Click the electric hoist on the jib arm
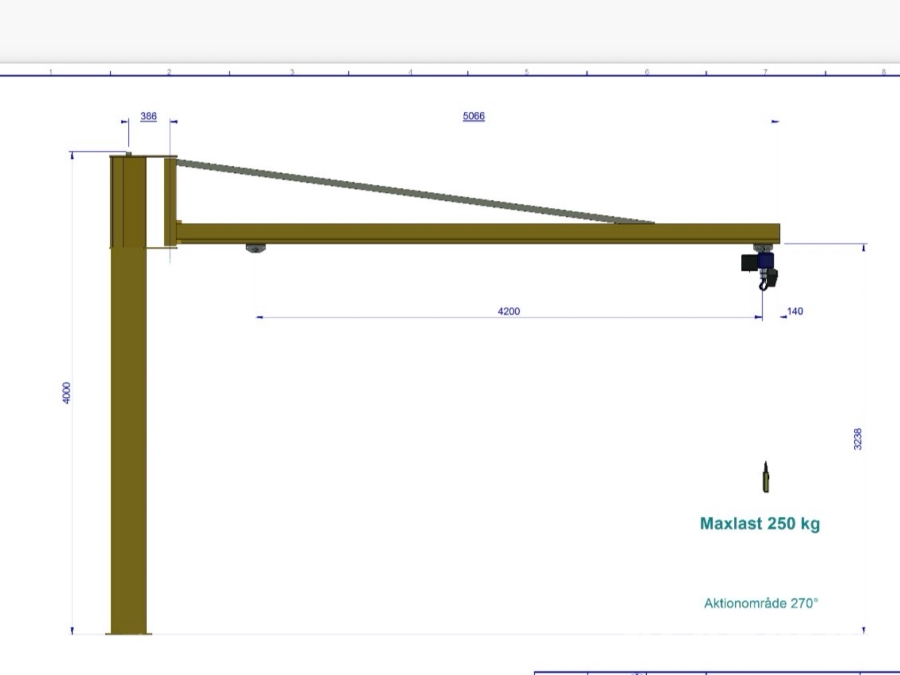 pyautogui.click(x=759, y=265)
